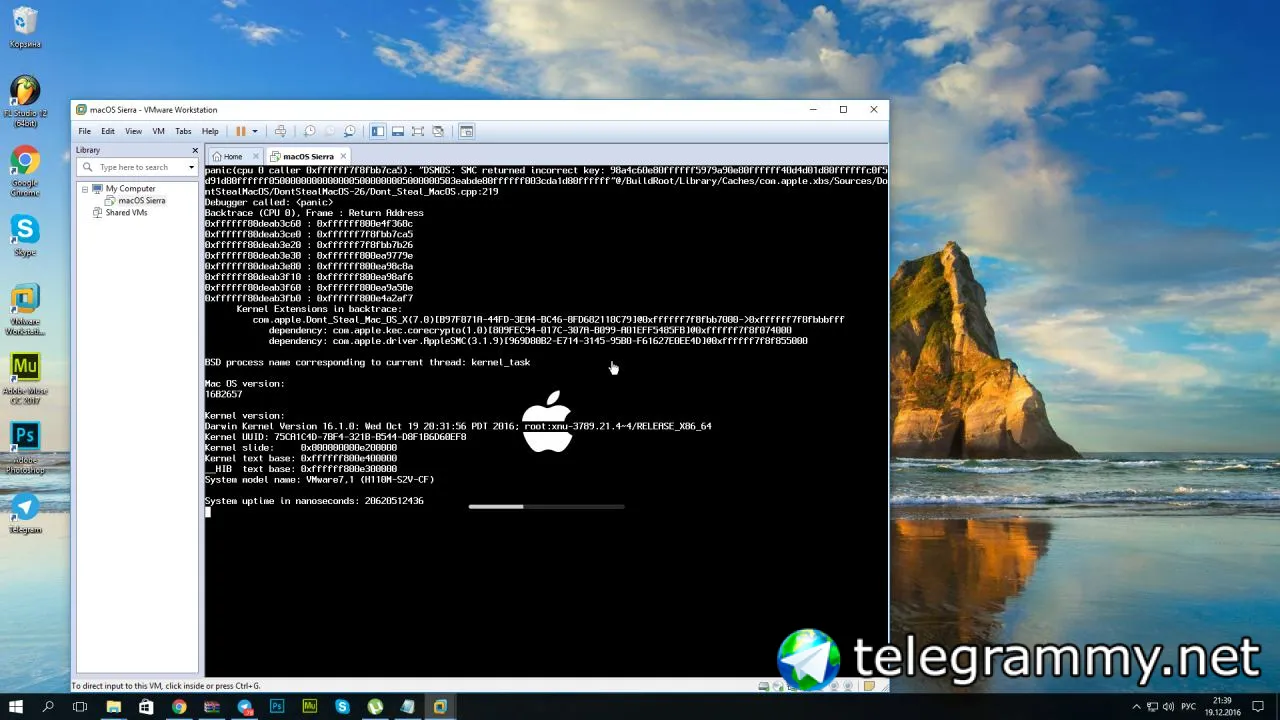Expand the hidden system tray icons
This screenshot has width=1280, height=720.
[x=1135, y=707]
